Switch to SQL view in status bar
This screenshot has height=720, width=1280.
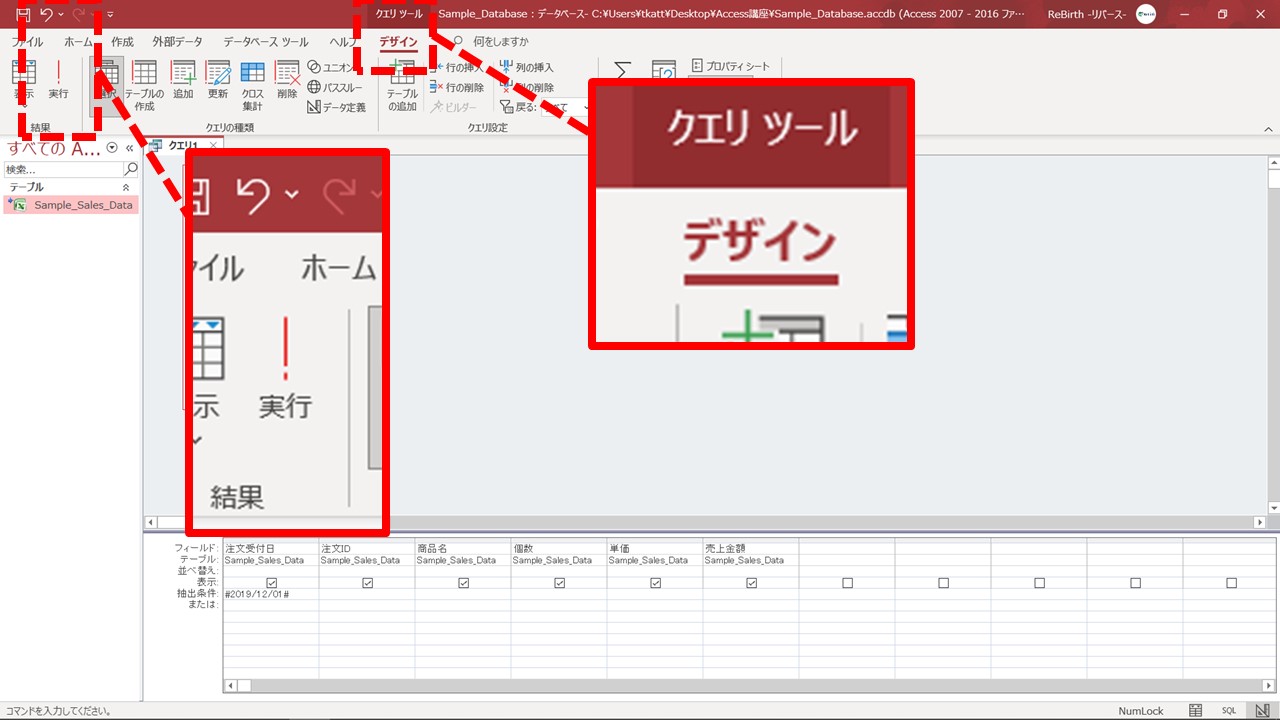(x=1228, y=710)
